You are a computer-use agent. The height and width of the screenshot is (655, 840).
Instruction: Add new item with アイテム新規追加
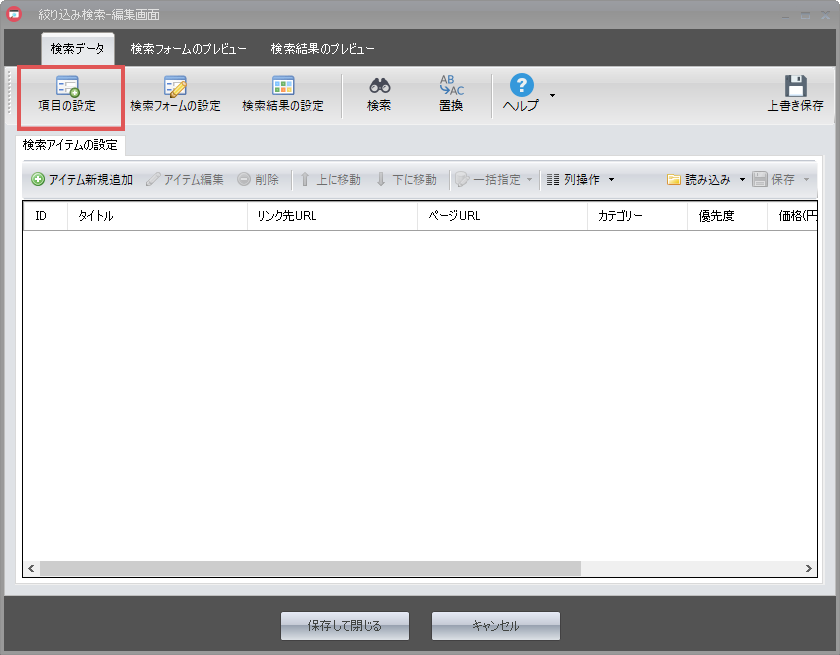coord(82,180)
